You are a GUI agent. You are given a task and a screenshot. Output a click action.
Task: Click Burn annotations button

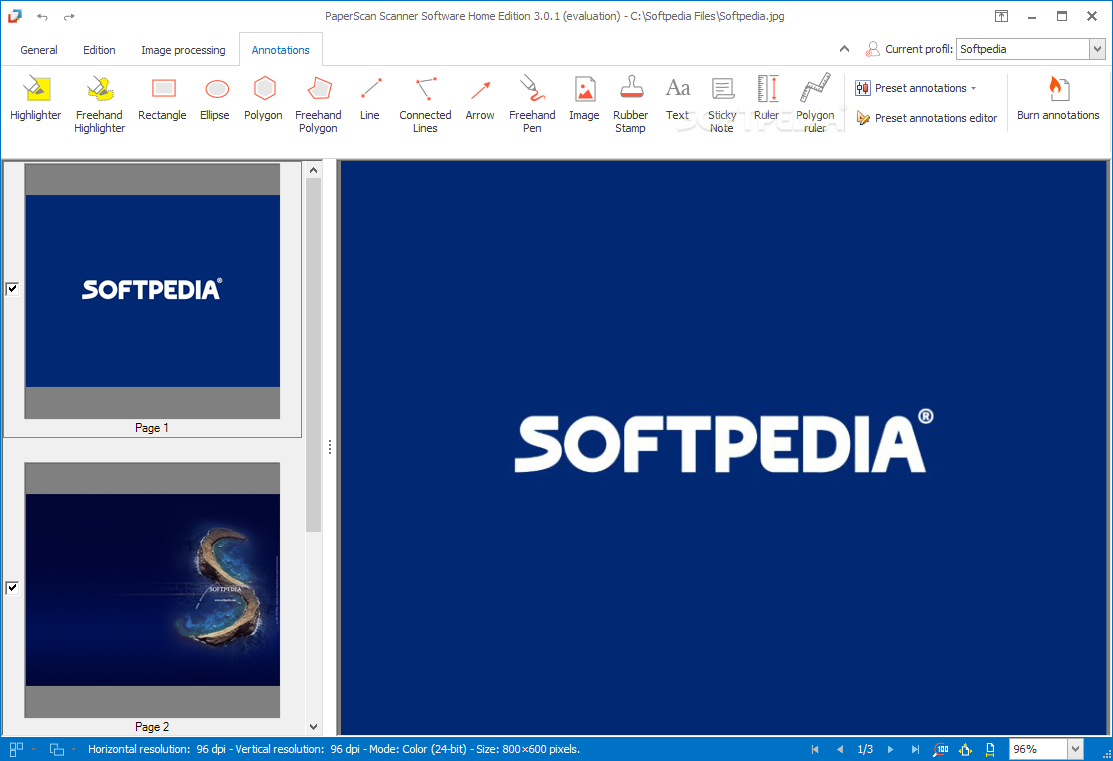tap(1058, 99)
